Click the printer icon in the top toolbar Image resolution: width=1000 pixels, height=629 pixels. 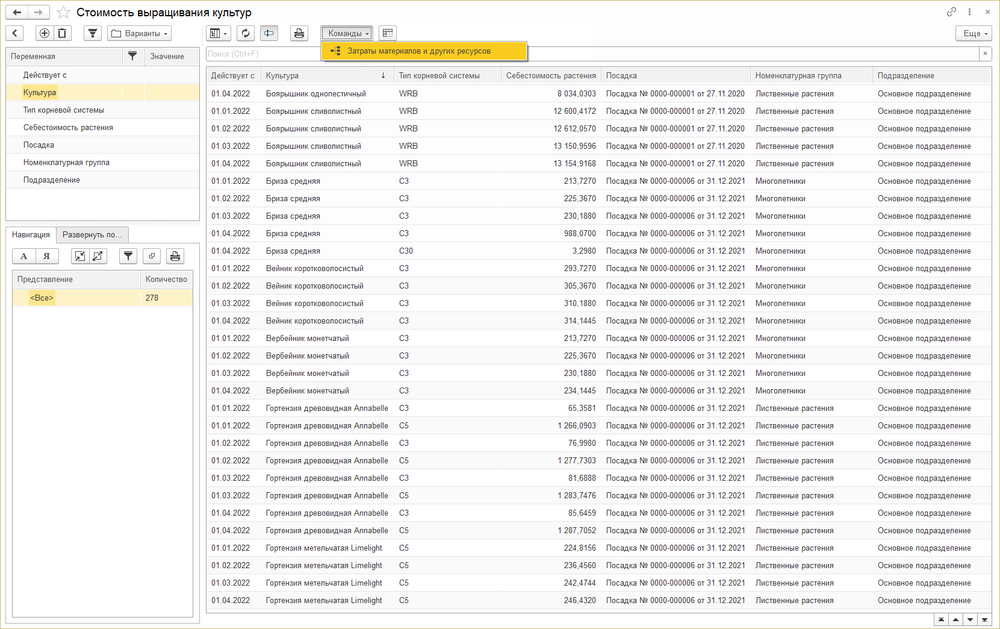tap(298, 33)
